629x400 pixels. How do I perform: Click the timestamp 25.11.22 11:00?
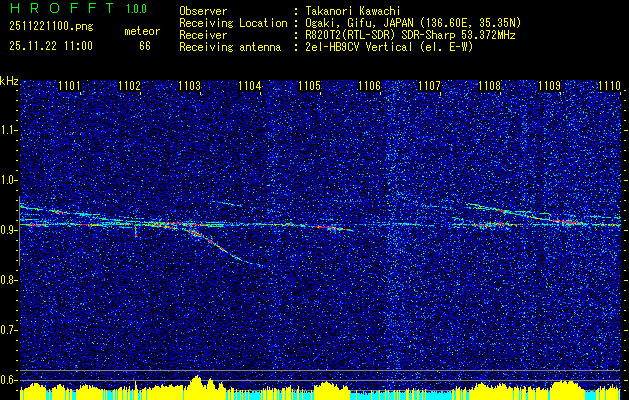(51, 46)
